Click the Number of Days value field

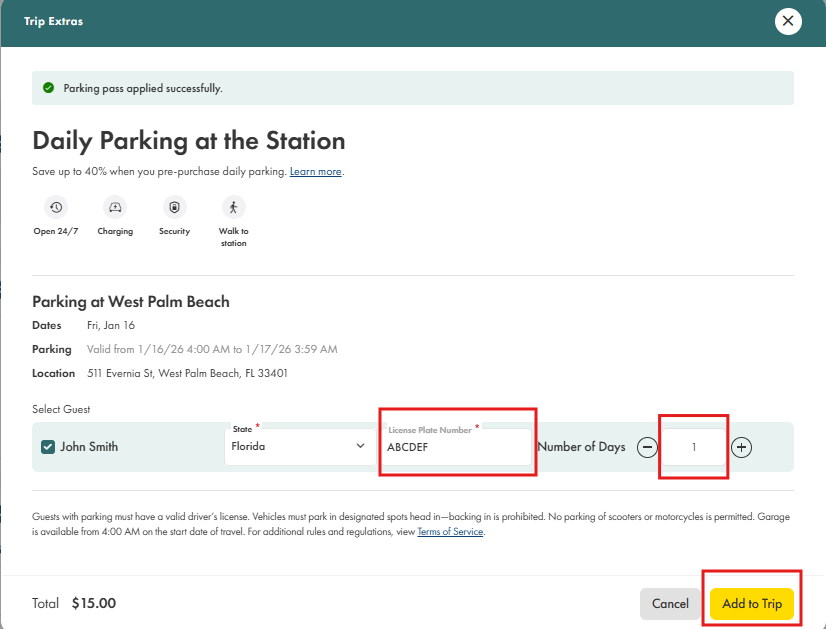[x=694, y=447]
